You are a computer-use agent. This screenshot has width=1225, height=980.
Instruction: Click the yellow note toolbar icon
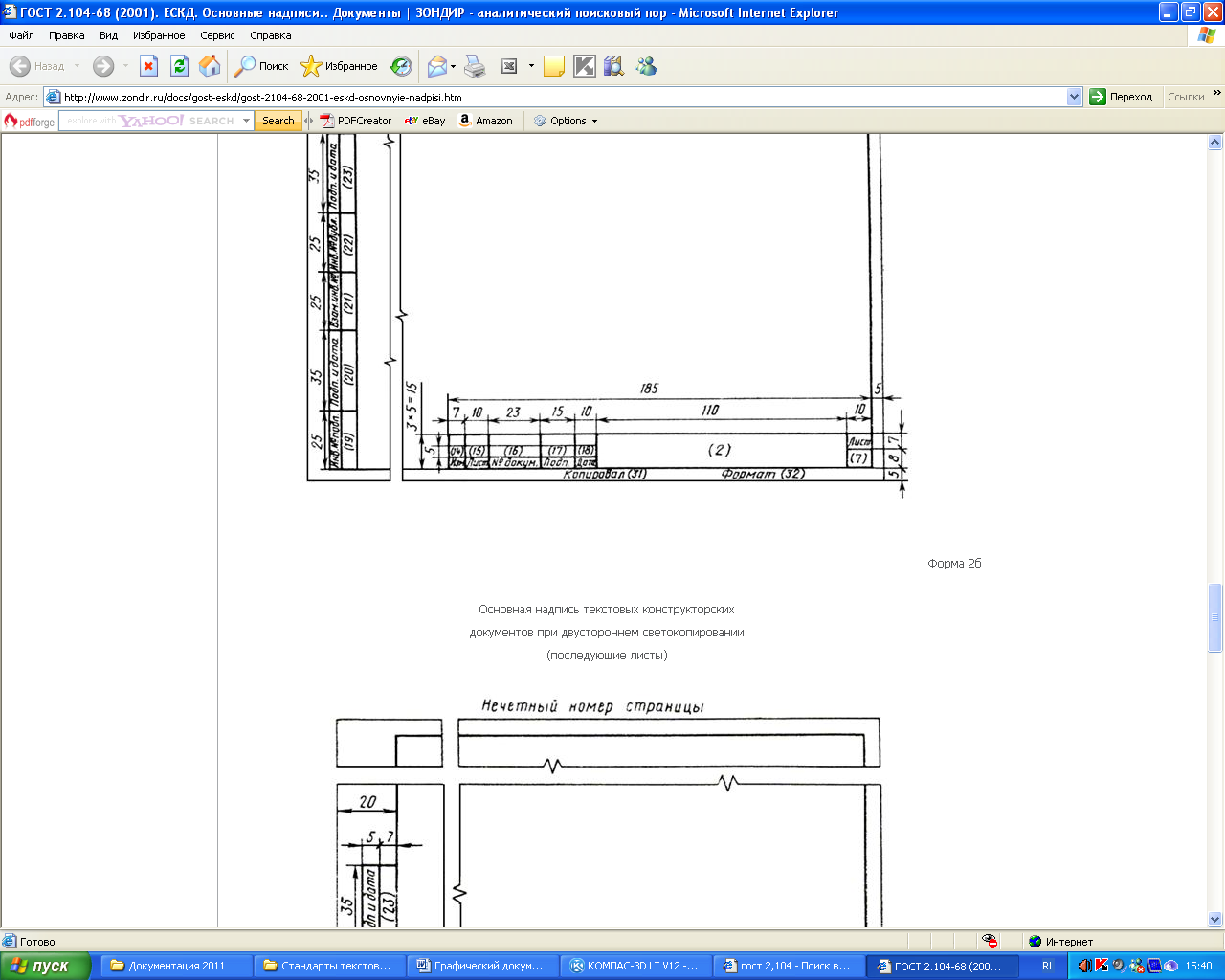[553, 66]
